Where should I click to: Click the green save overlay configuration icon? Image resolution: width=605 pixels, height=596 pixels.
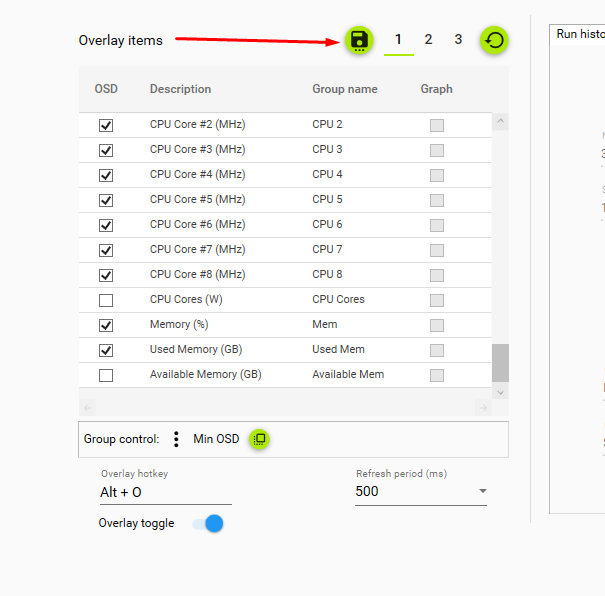359,40
